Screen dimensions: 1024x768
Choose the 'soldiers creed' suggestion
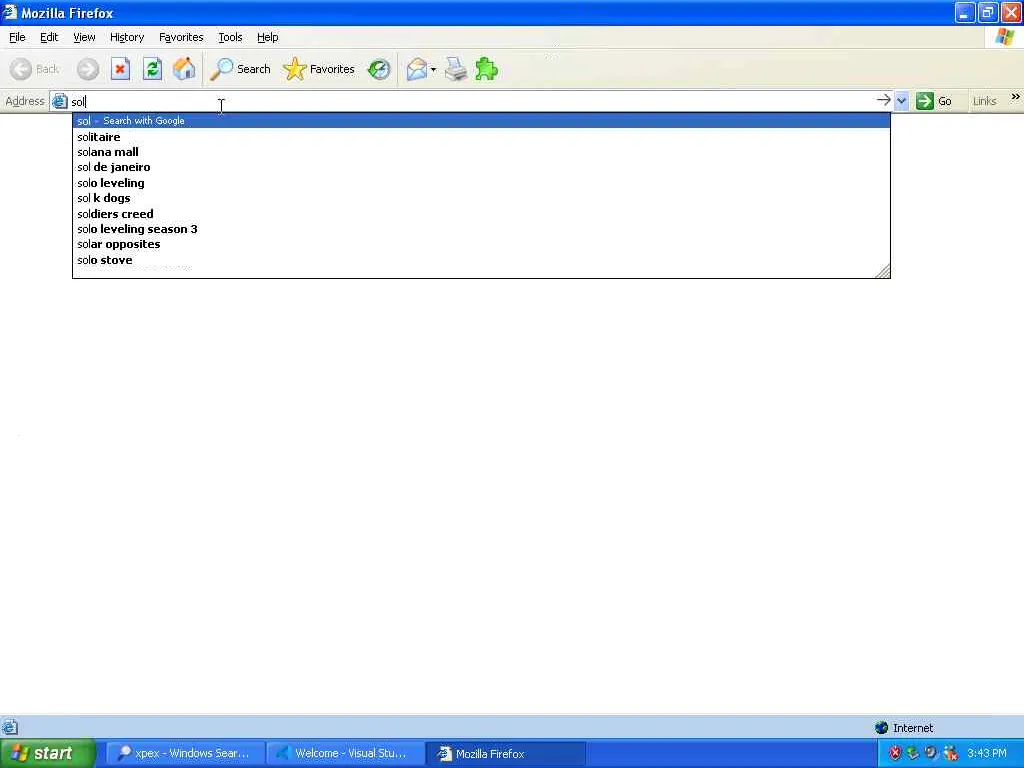pos(481,214)
